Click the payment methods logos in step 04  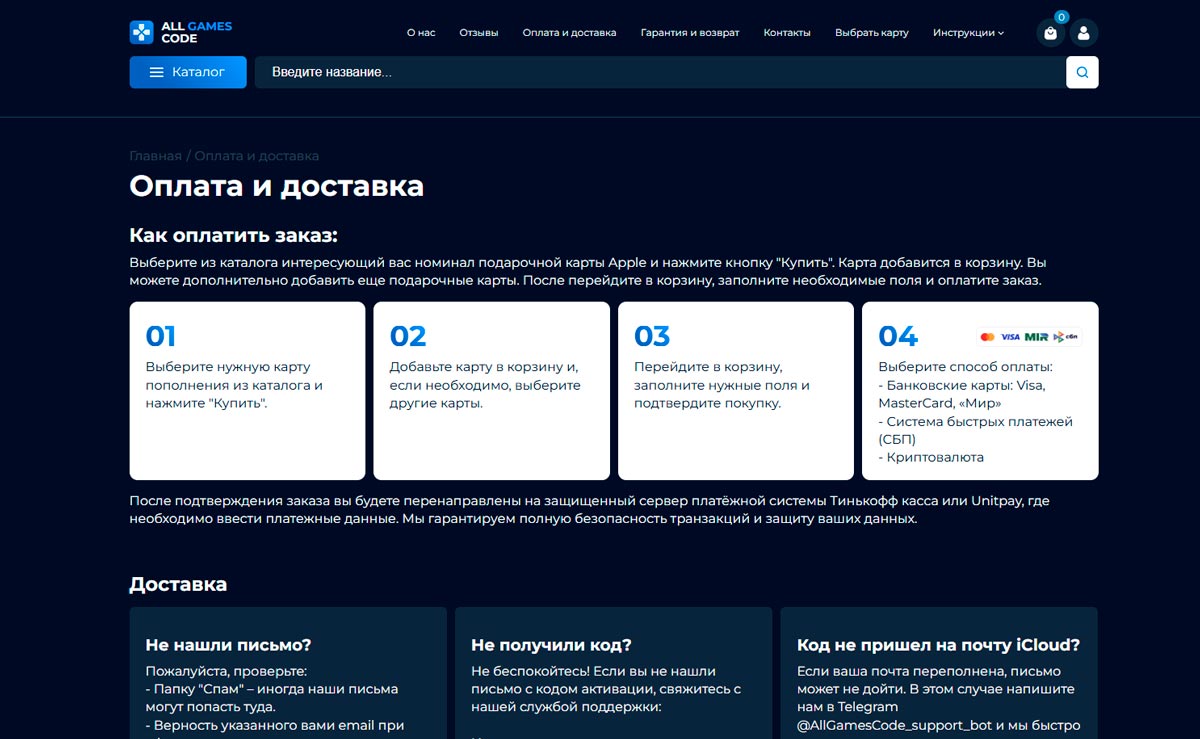click(x=1029, y=337)
